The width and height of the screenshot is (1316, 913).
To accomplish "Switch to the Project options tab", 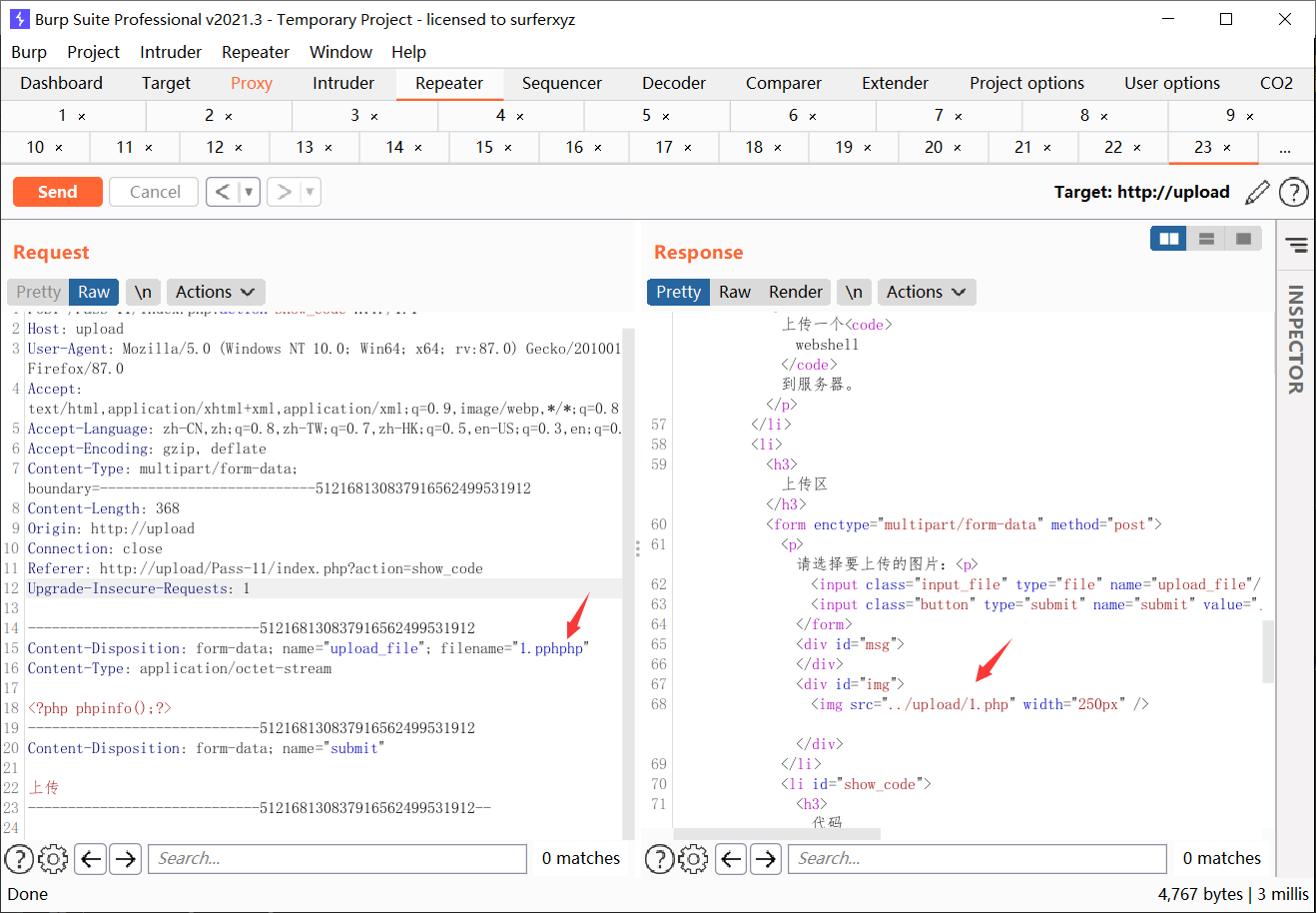I will (1026, 83).
